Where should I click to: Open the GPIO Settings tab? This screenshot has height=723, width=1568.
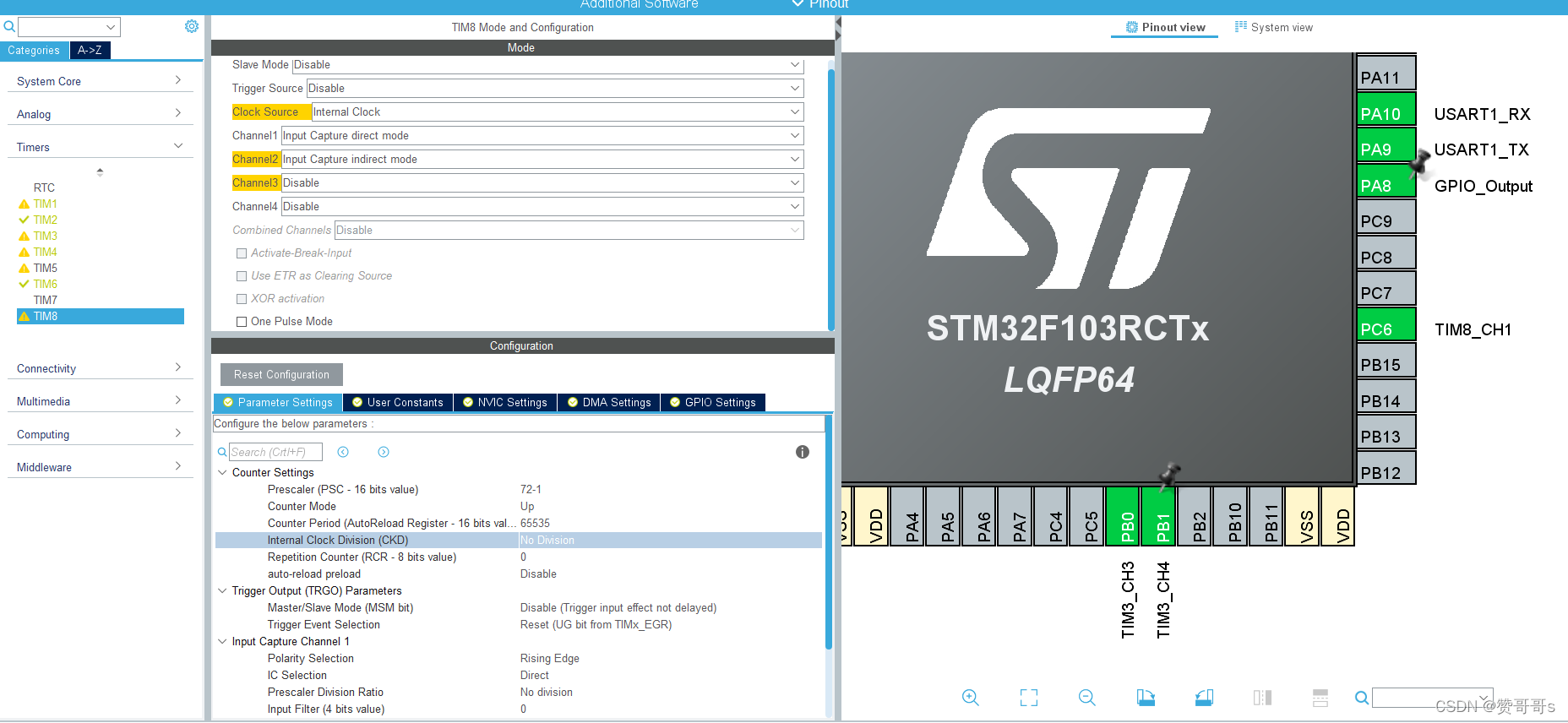713,403
